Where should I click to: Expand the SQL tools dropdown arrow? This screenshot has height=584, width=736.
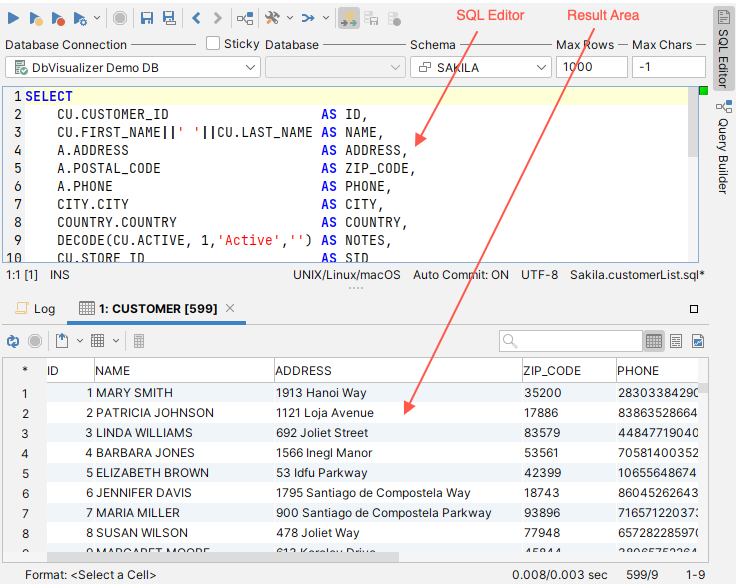point(290,18)
